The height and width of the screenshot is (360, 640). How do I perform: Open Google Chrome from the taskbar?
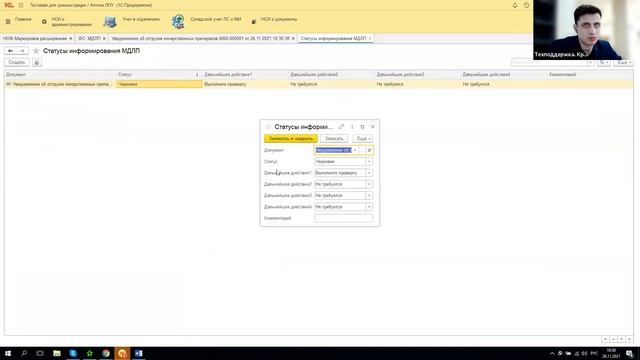(x=106, y=353)
